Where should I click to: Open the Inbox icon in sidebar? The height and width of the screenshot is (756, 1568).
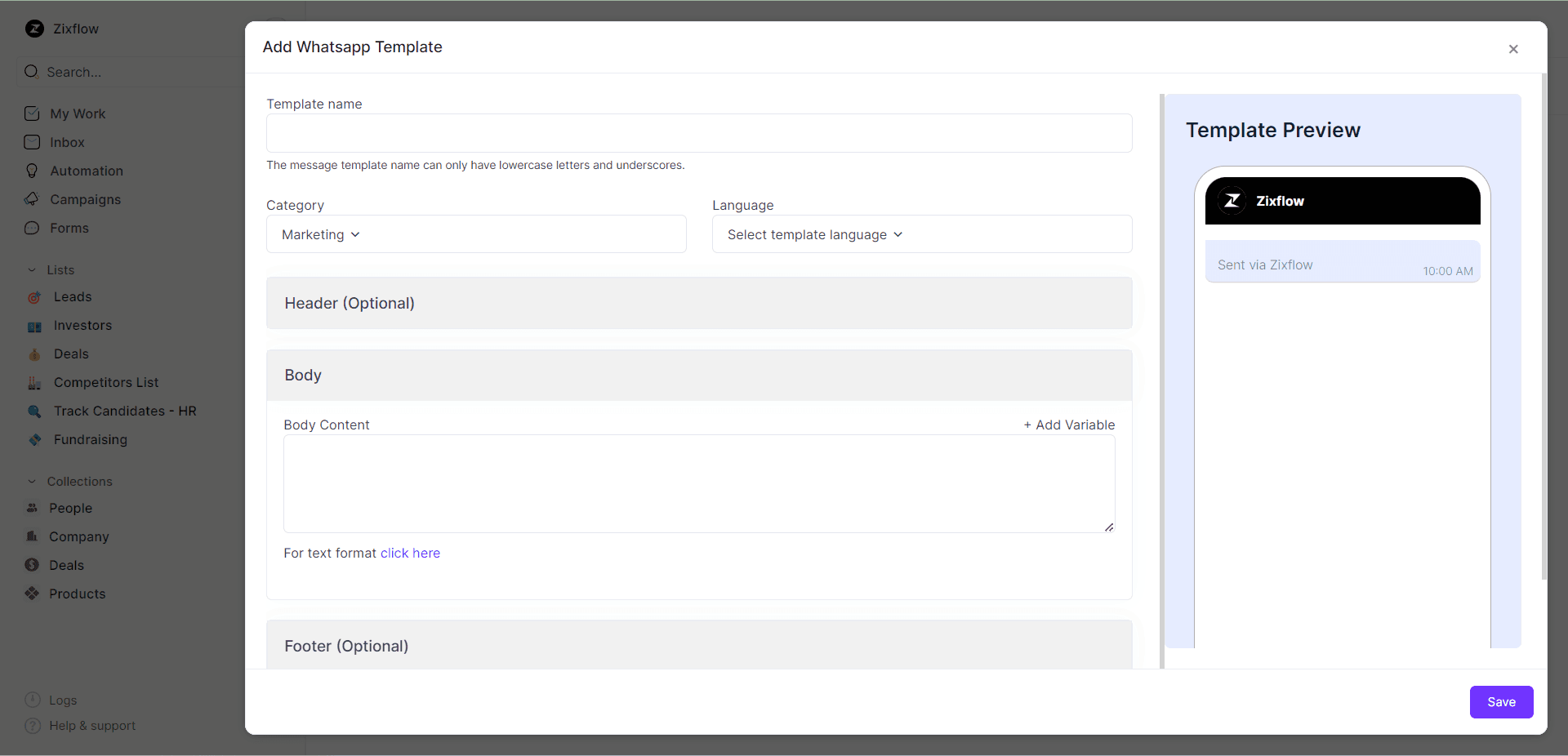(32, 142)
